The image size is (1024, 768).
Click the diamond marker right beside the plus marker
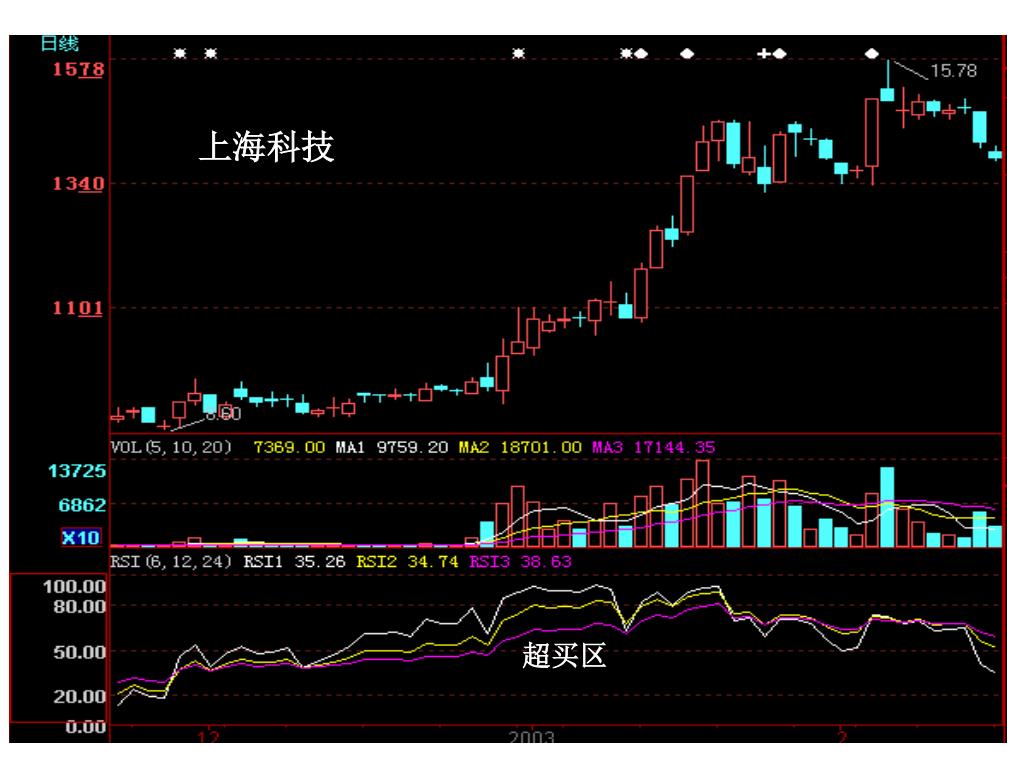[779, 54]
